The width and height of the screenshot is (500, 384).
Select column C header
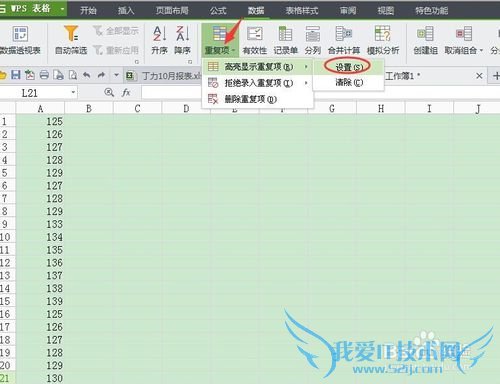click(x=137, y=109)
